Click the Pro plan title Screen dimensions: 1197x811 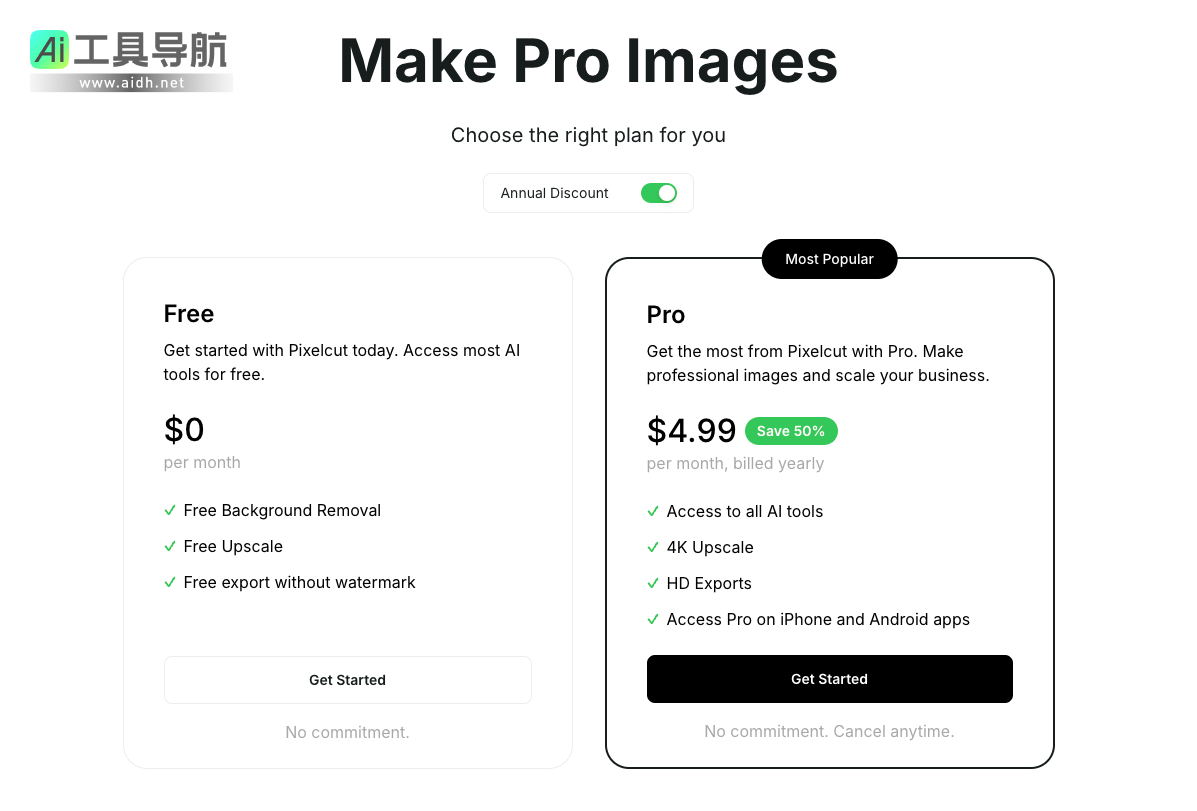click(666, 315)
